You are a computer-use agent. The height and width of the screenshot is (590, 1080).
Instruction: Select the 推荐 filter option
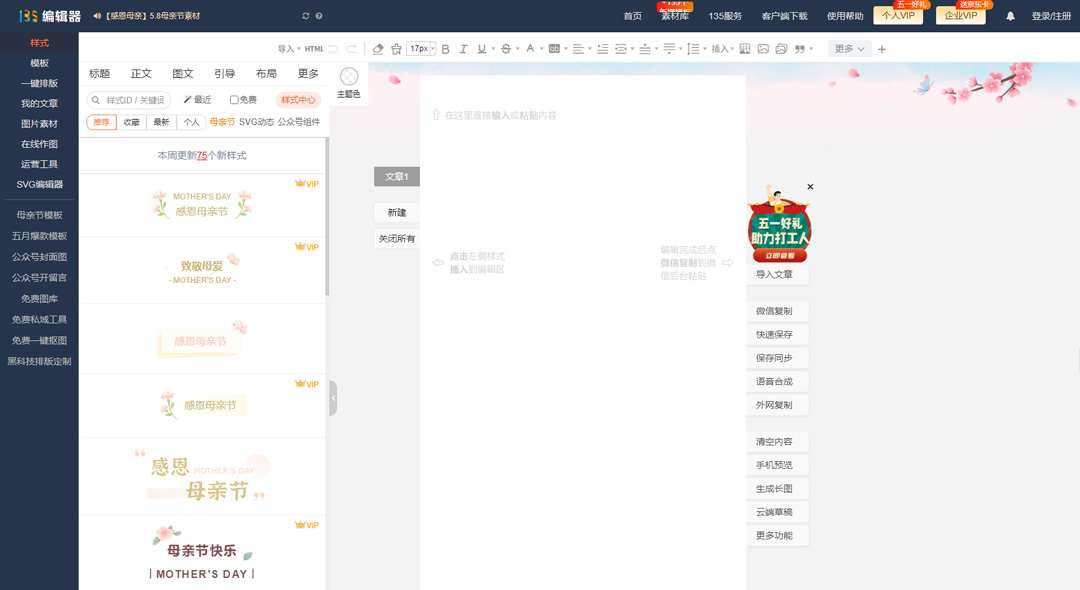click(x=102, y=122)
